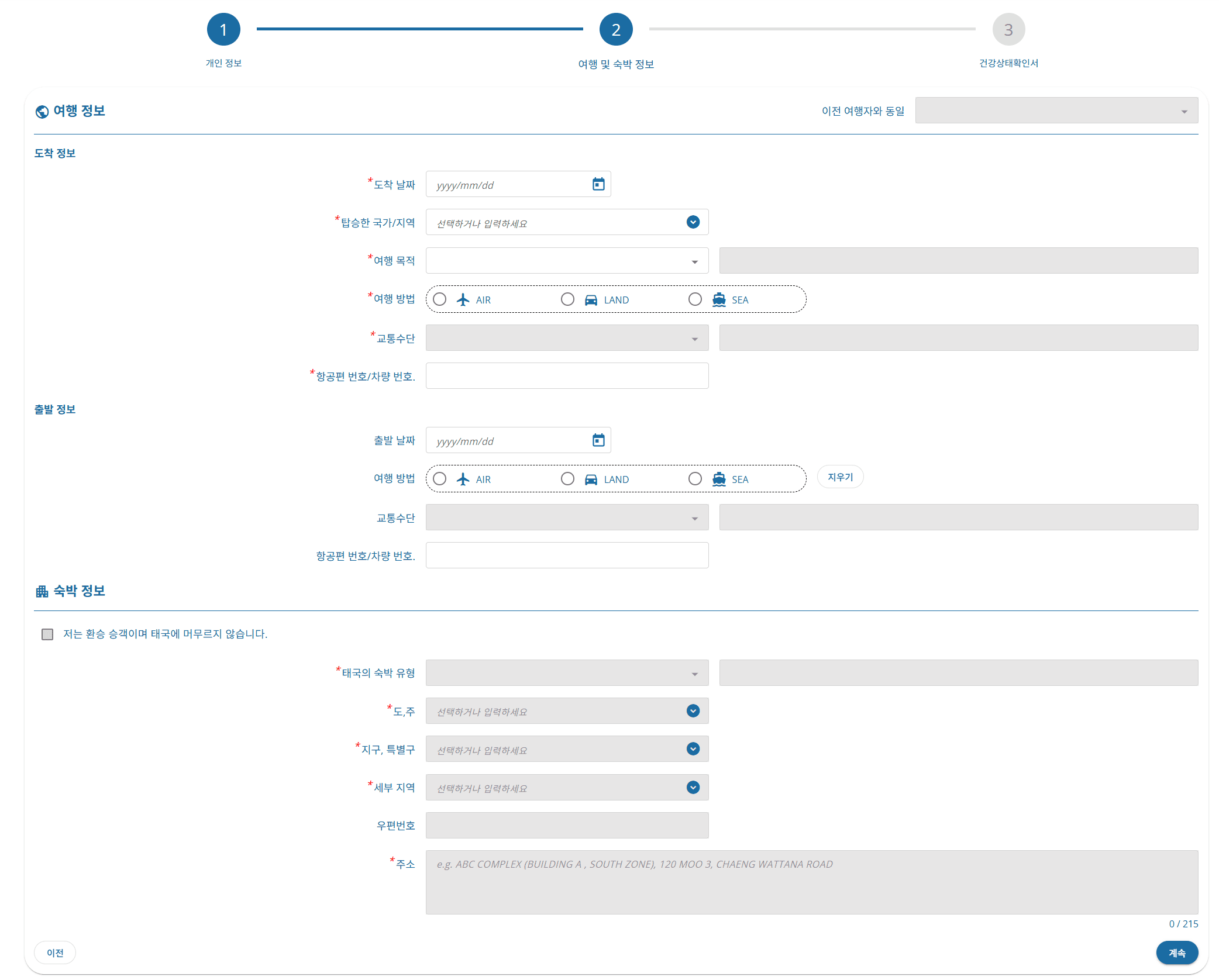The height and width of the screenshot is (980, 1219).
Task: Select AIR radio for arrival 여행 방법
Action: 440,299
